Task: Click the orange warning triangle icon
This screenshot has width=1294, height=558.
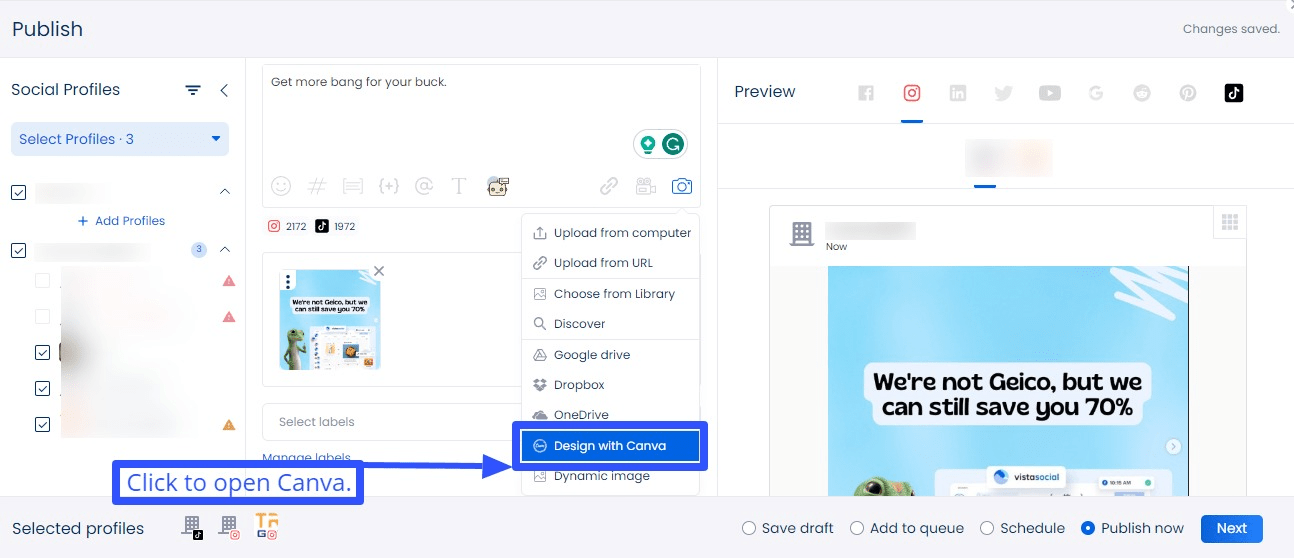Action: click(x=229, y=425)
